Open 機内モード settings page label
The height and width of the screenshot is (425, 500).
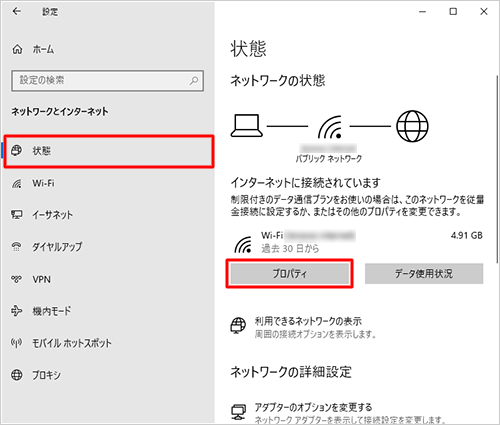click(51, 311)
